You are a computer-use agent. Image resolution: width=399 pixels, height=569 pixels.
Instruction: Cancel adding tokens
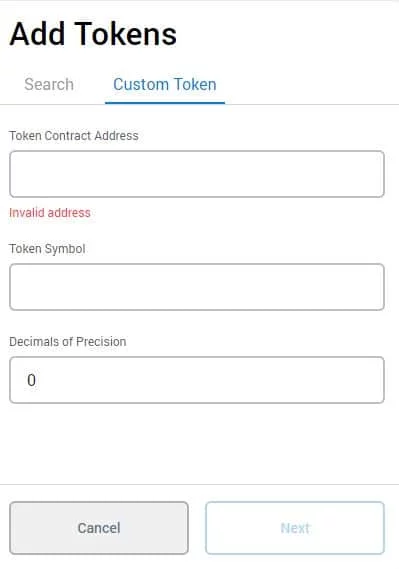99,528
